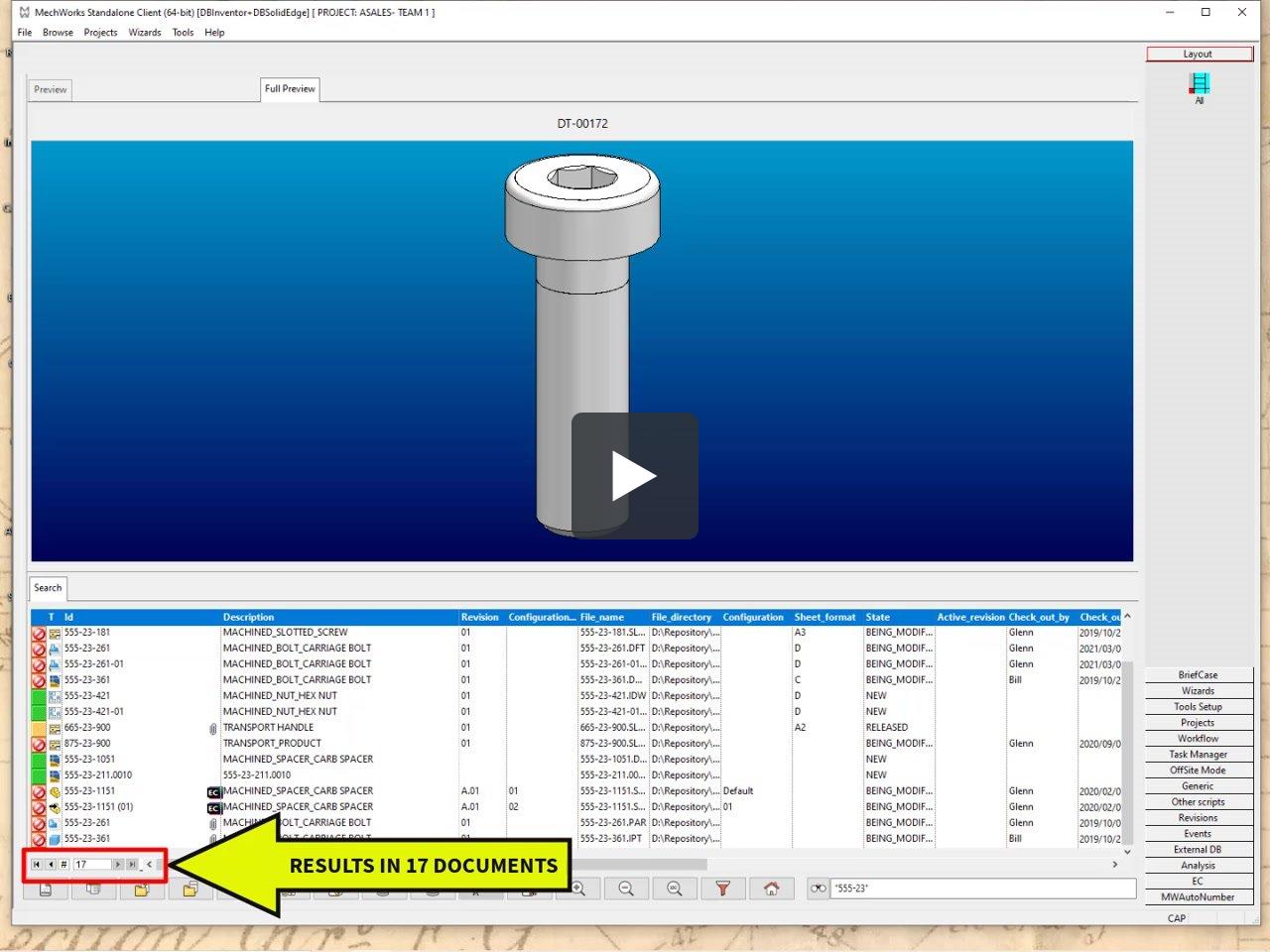1270x952 pixels.
Task: Select the binoculars search icon
Action: point(817,889)
